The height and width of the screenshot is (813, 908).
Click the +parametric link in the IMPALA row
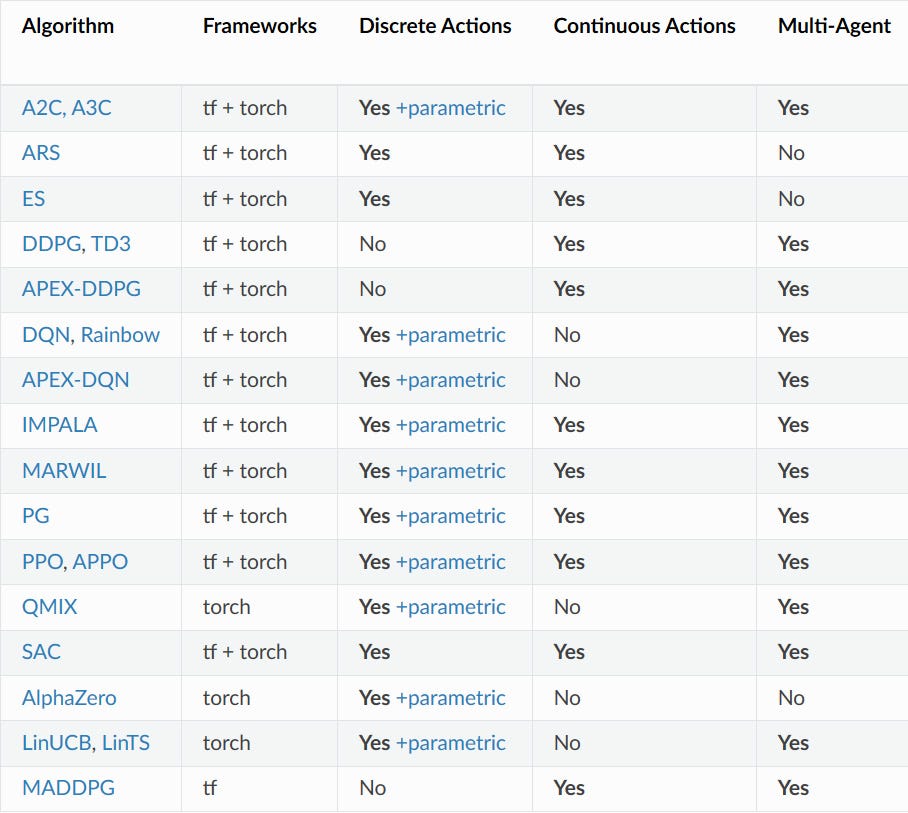450,425
